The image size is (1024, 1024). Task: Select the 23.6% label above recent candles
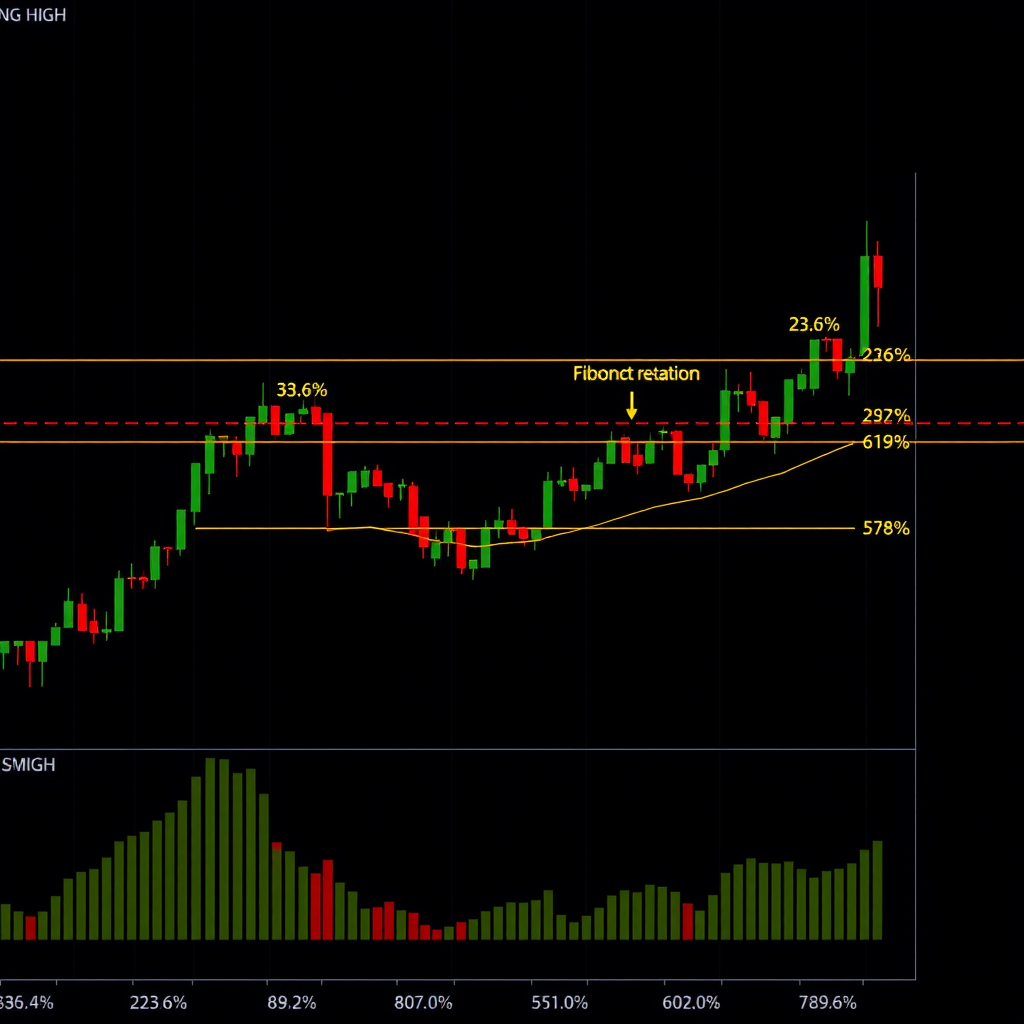click(814, 324)
